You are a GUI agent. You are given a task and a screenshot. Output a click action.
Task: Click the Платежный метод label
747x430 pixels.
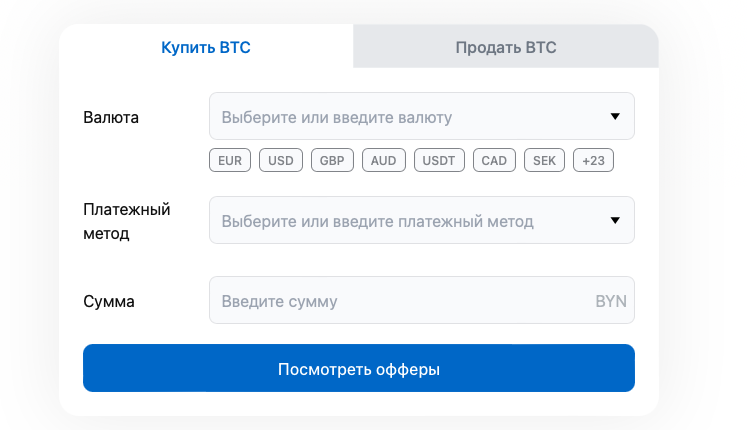coord(127,221)
